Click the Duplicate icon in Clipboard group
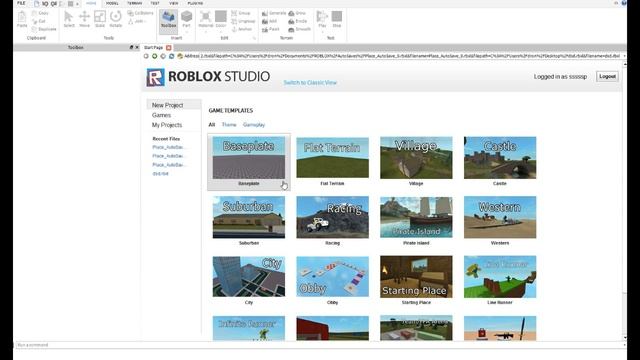640x360 pixels. (35, 29)
